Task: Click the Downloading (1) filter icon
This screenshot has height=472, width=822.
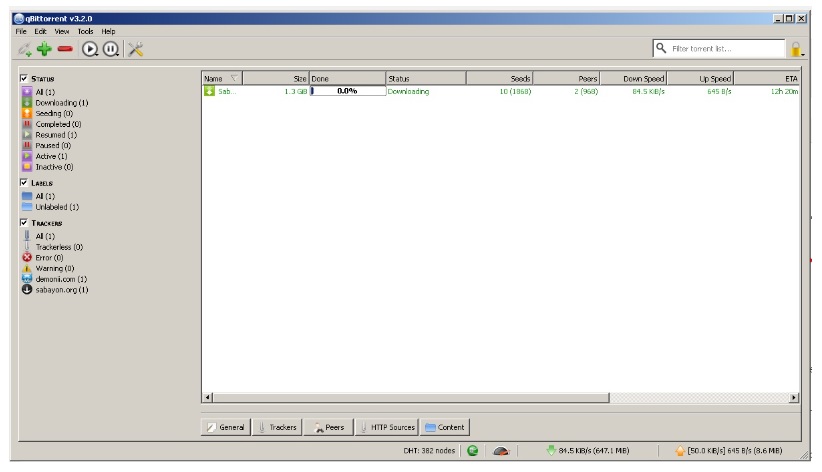Action: pos(27,103)
